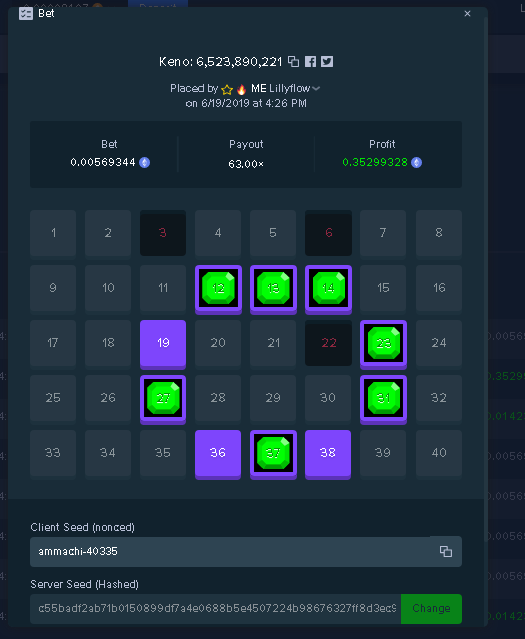
Task: Click gem tile number 13
Action: tap(273, 289)
